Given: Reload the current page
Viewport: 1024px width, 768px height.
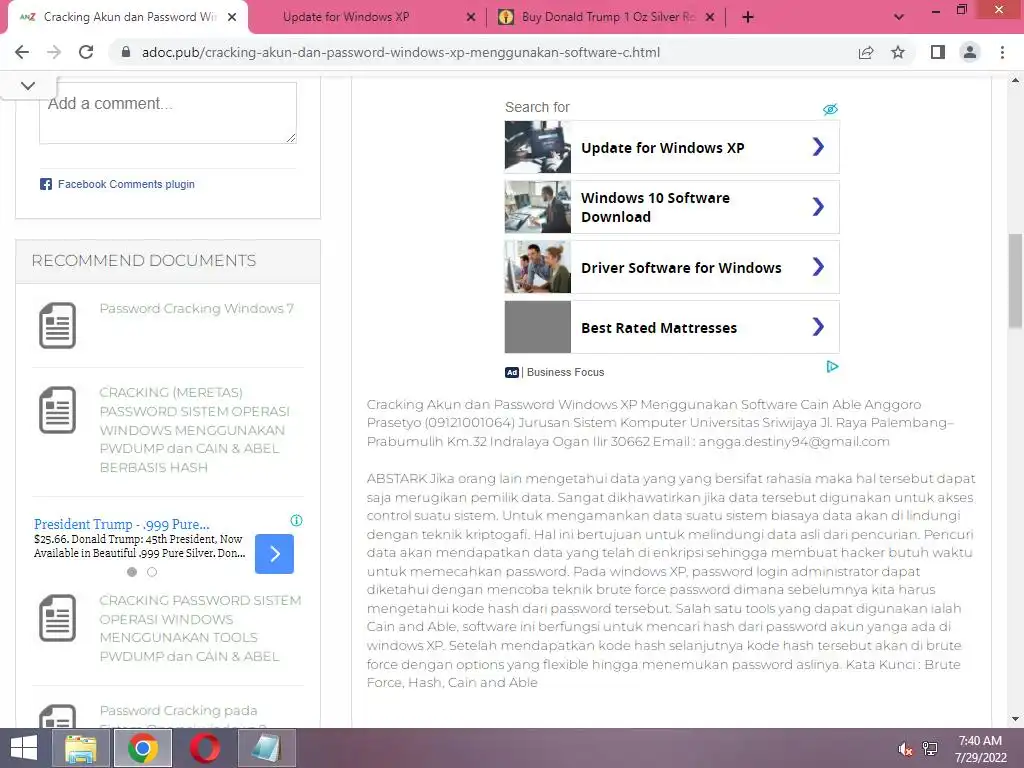Looking at the screenshot, I should coord(86,52).
